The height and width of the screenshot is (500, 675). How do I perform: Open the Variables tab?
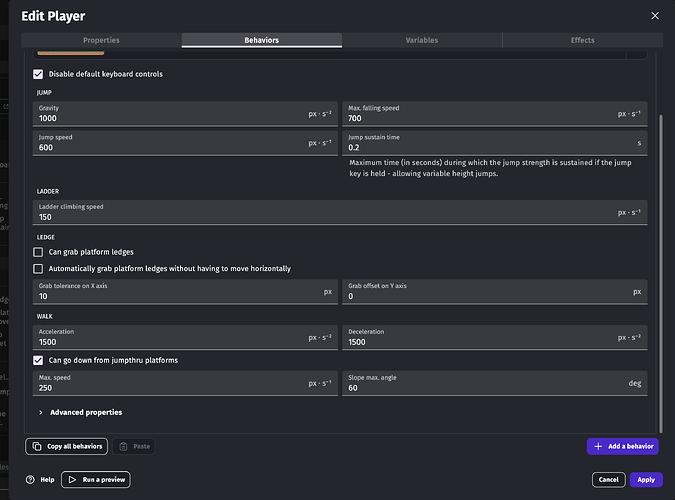pos(421,40)
